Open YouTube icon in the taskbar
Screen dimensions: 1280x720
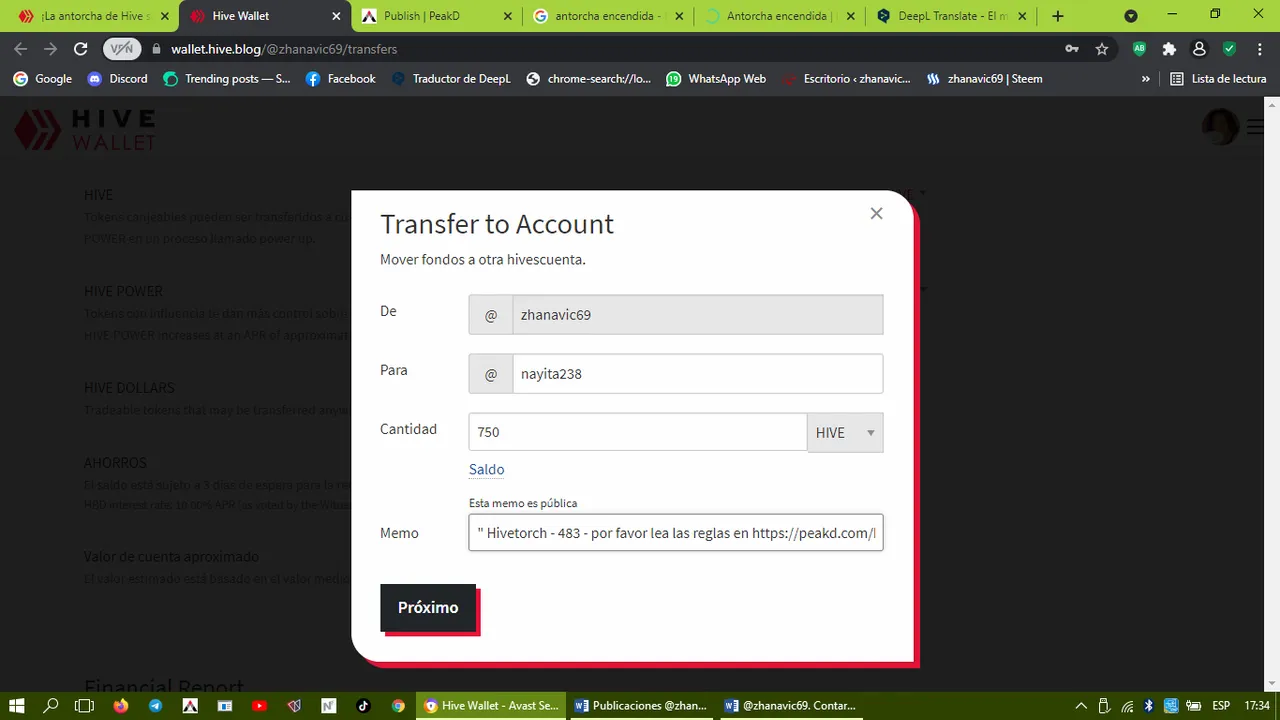(x=259, y=705)
